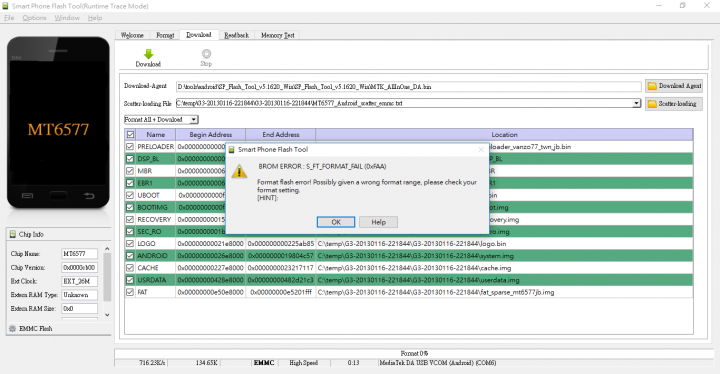Click the Extern RAM Type field
This screenshot has height=374, width=720.
pos(79,295)
